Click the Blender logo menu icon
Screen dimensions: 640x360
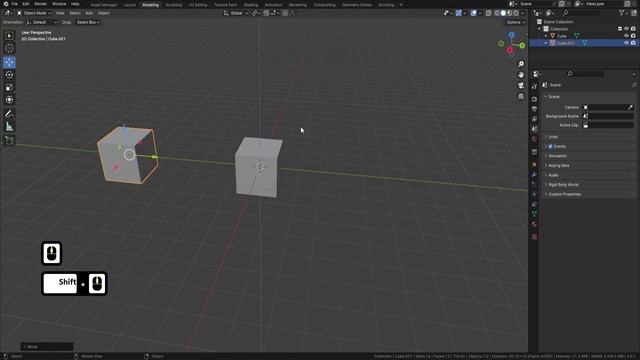(5, 4)
